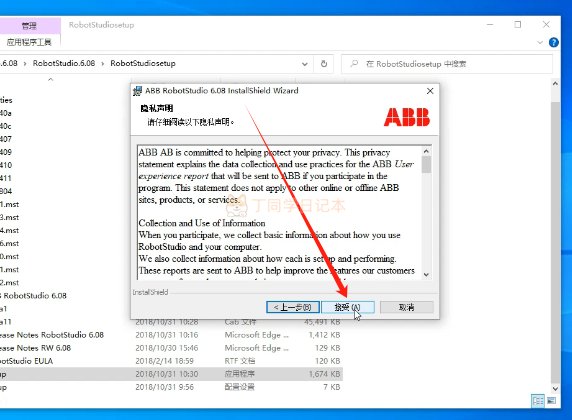The height and width of the screenshot is (420, 572).
Task: Click the RobotStudiosetup search field
Action: point(447,64)
